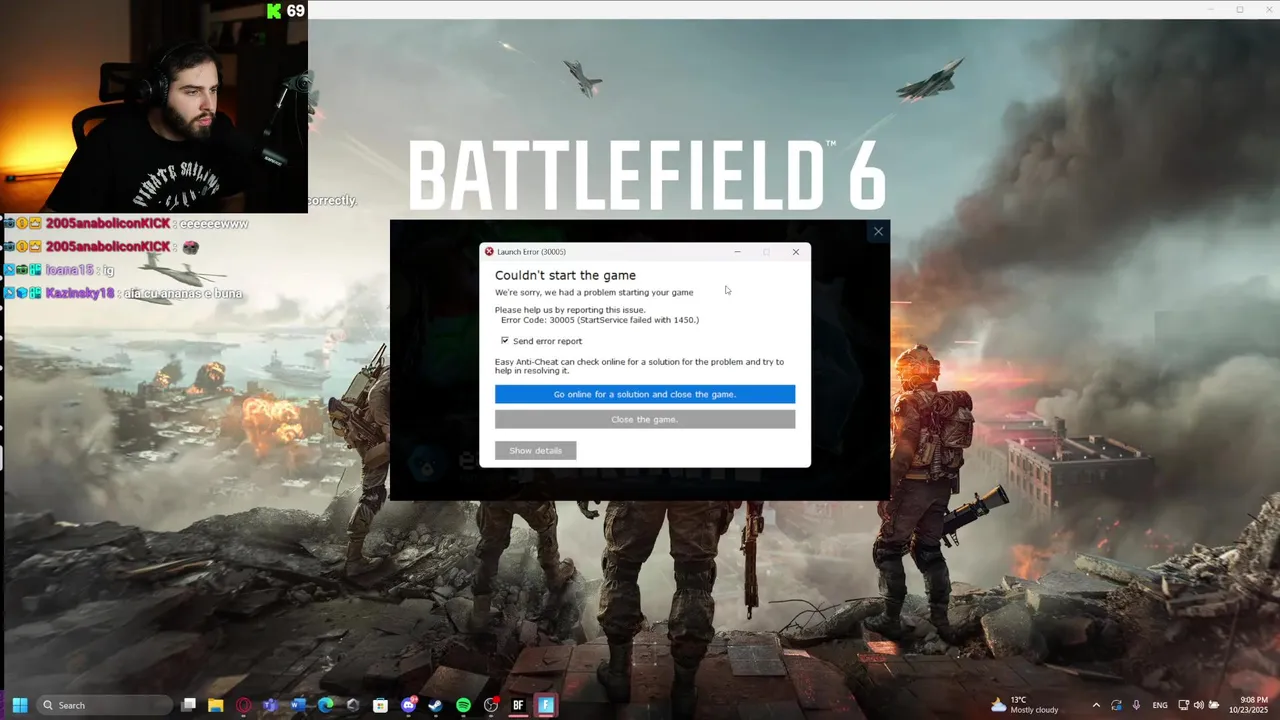Click the Kick logo on stream overlay
This screenshot has height=720, width=1280.
(x=274, y=11)
